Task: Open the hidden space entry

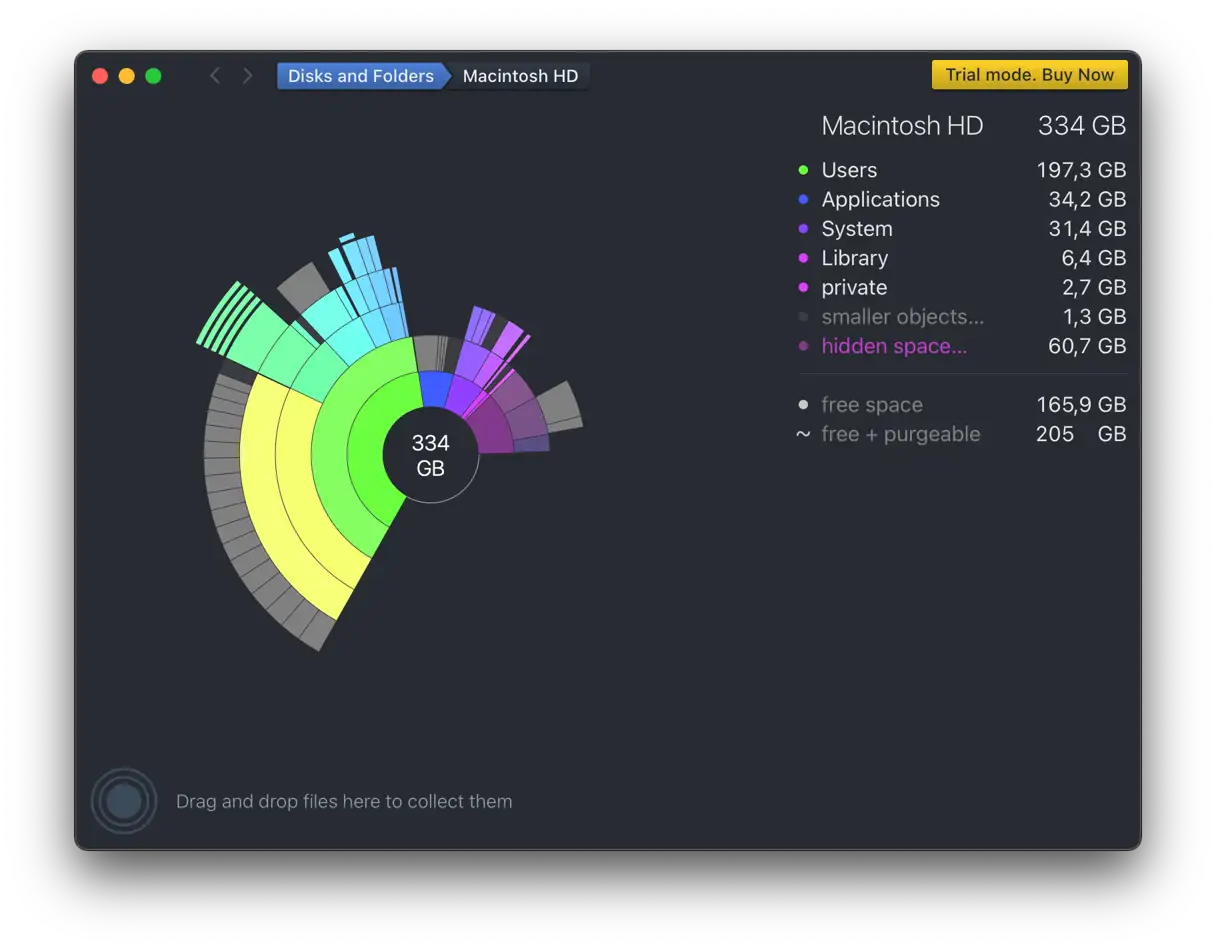Action: tap(894, 346)
